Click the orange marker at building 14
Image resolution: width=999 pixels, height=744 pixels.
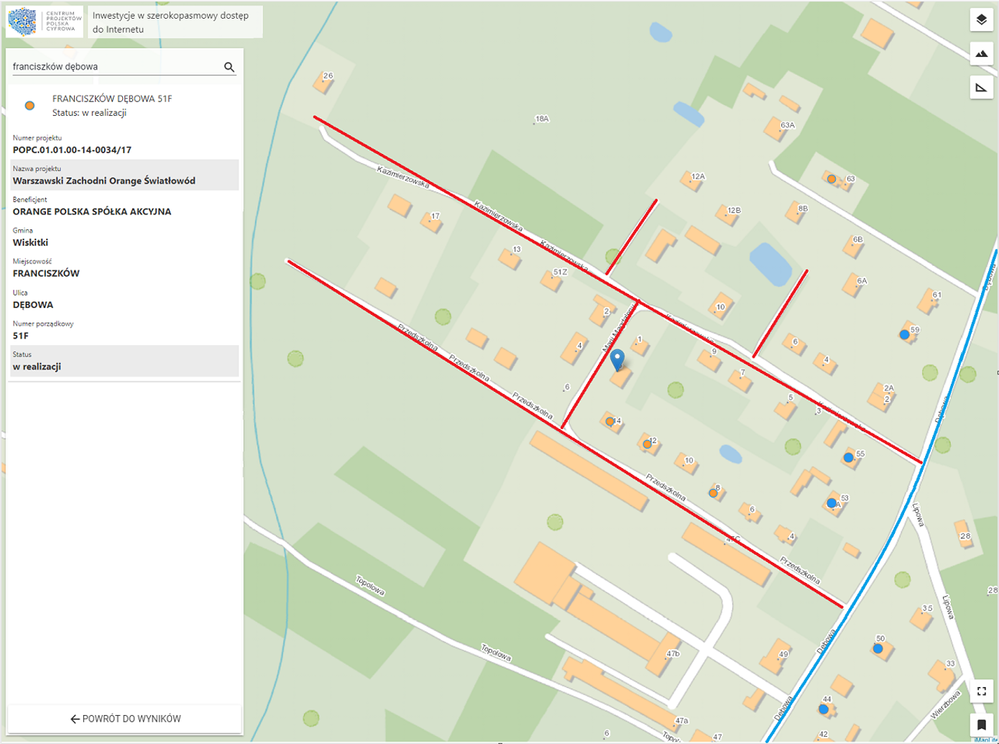(609, 422)
